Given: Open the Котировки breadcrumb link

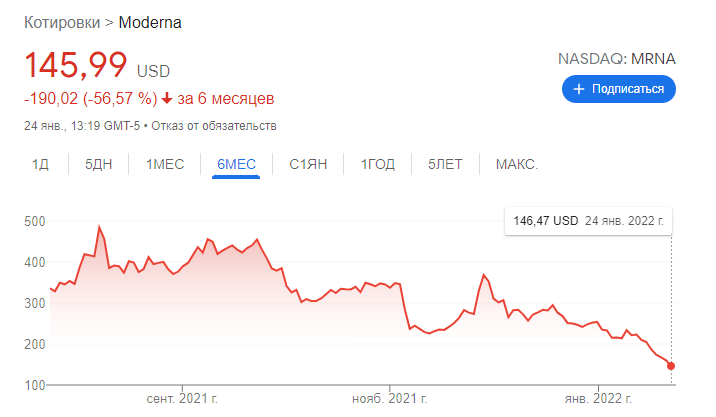Looking at the screenshot, I should click(x=66, y=22).
